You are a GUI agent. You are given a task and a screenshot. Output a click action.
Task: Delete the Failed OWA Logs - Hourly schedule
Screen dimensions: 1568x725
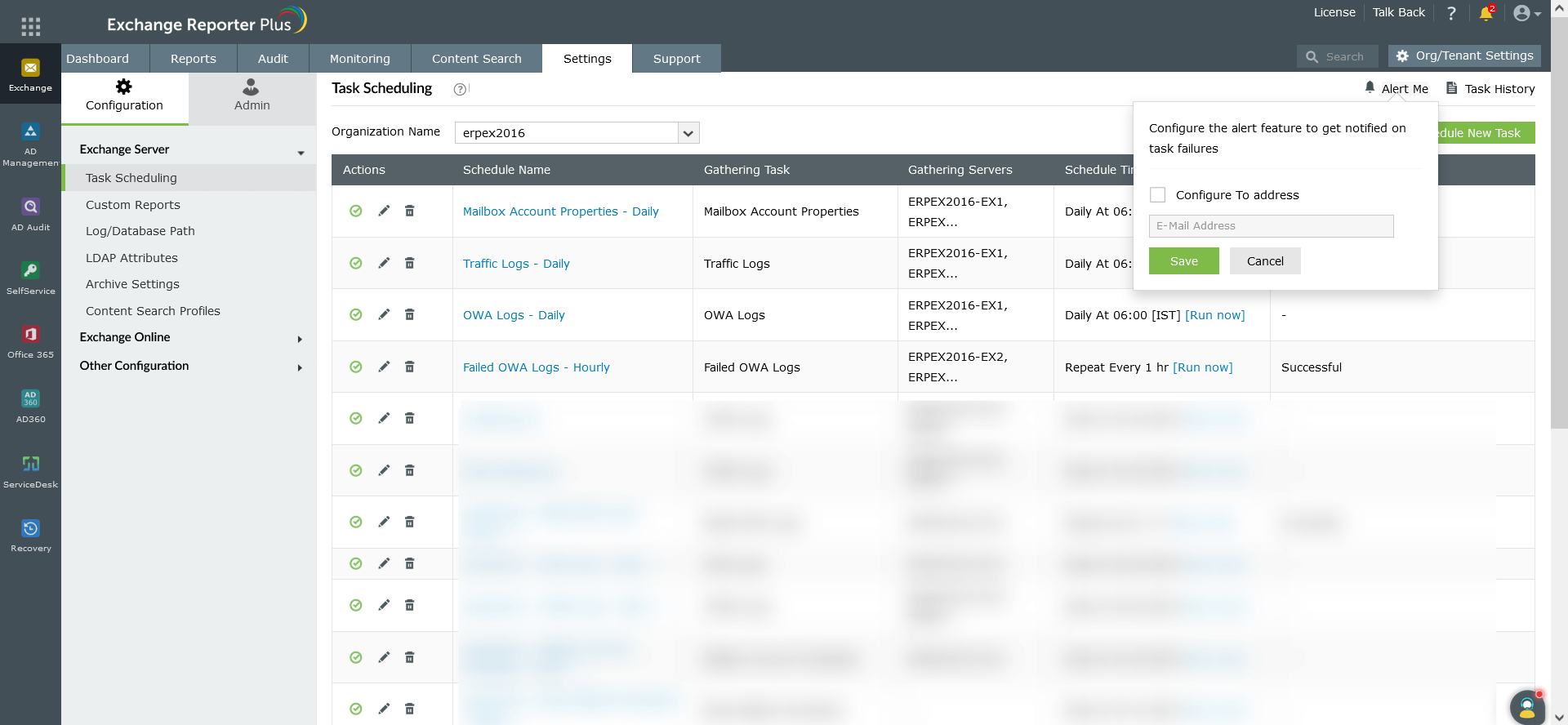[410, 367]
